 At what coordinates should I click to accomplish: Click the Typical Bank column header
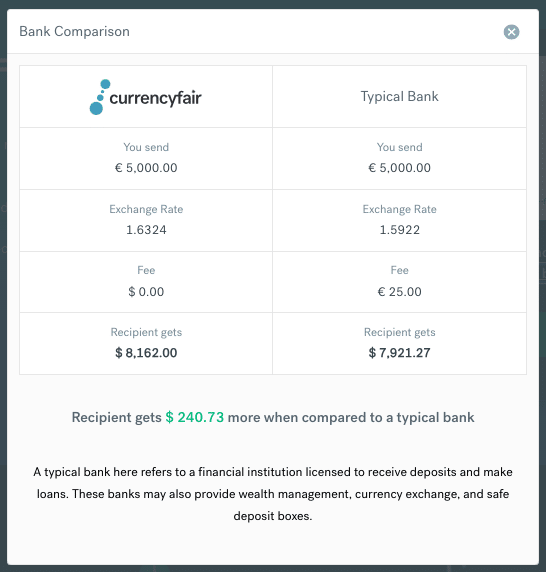(x=399, y=96)
